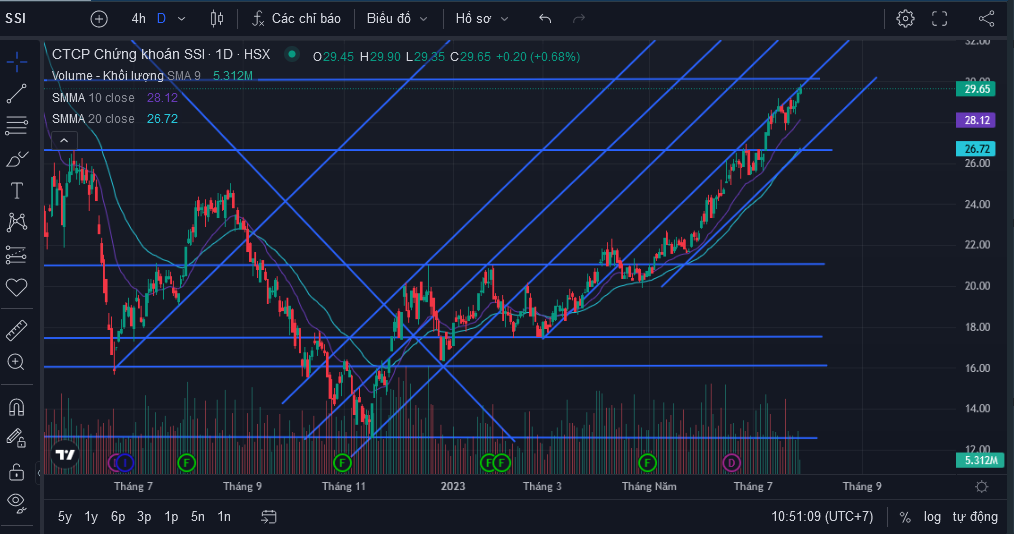Set range to 3p

(144, 517)
